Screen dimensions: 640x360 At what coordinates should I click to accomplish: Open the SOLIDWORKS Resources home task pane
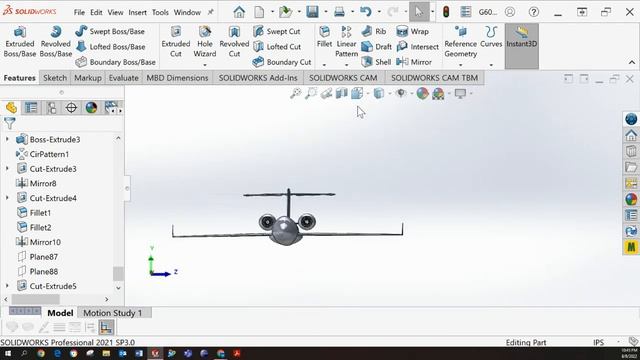click(x=631, y=135)
